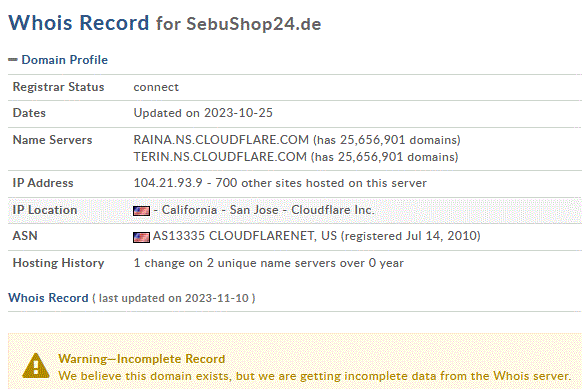Click the warning triangle icon
Viewport: 583px width, 390px height.
36,366
